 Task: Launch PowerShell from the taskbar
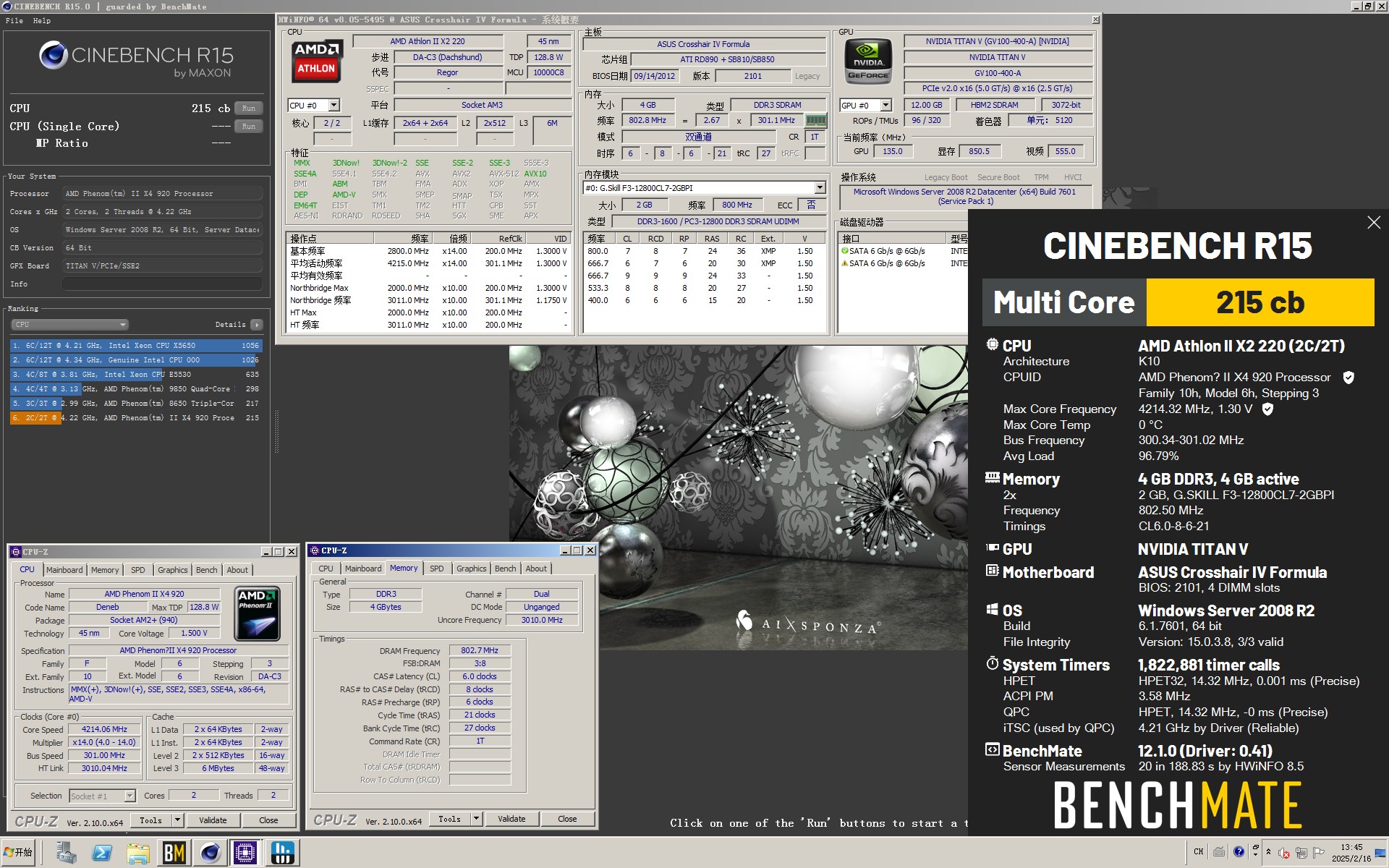point(101,853)
